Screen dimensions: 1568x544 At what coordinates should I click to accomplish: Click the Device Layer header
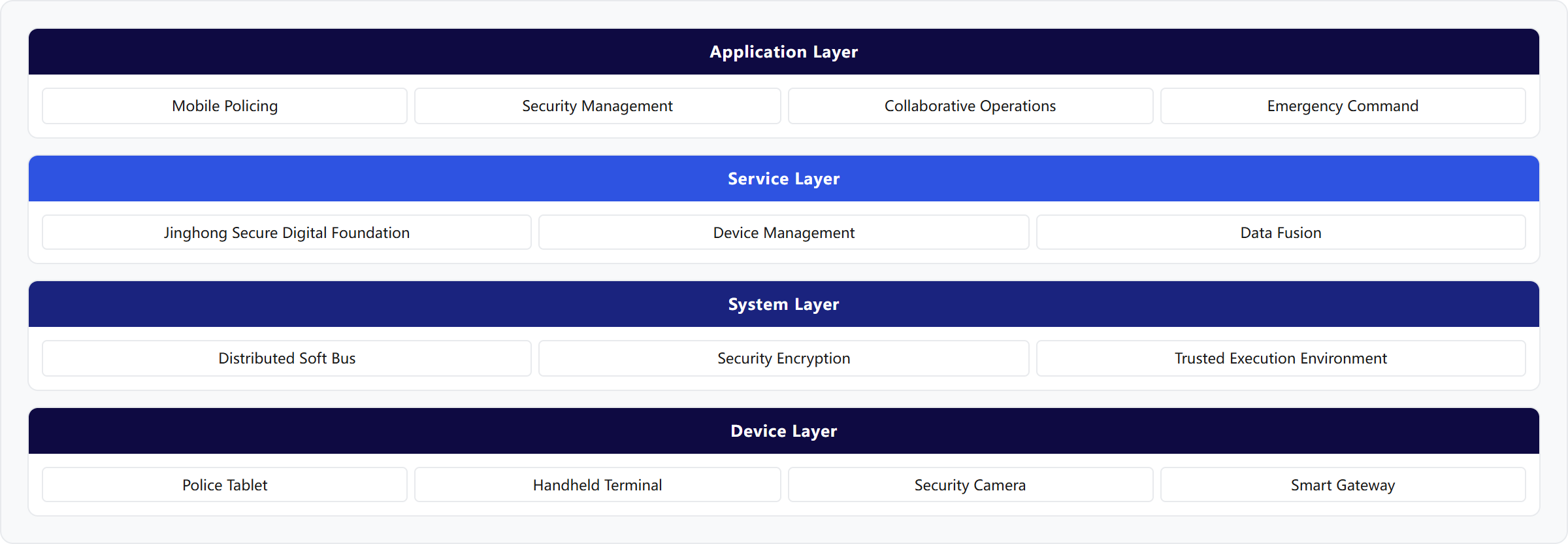coord(784,431)
